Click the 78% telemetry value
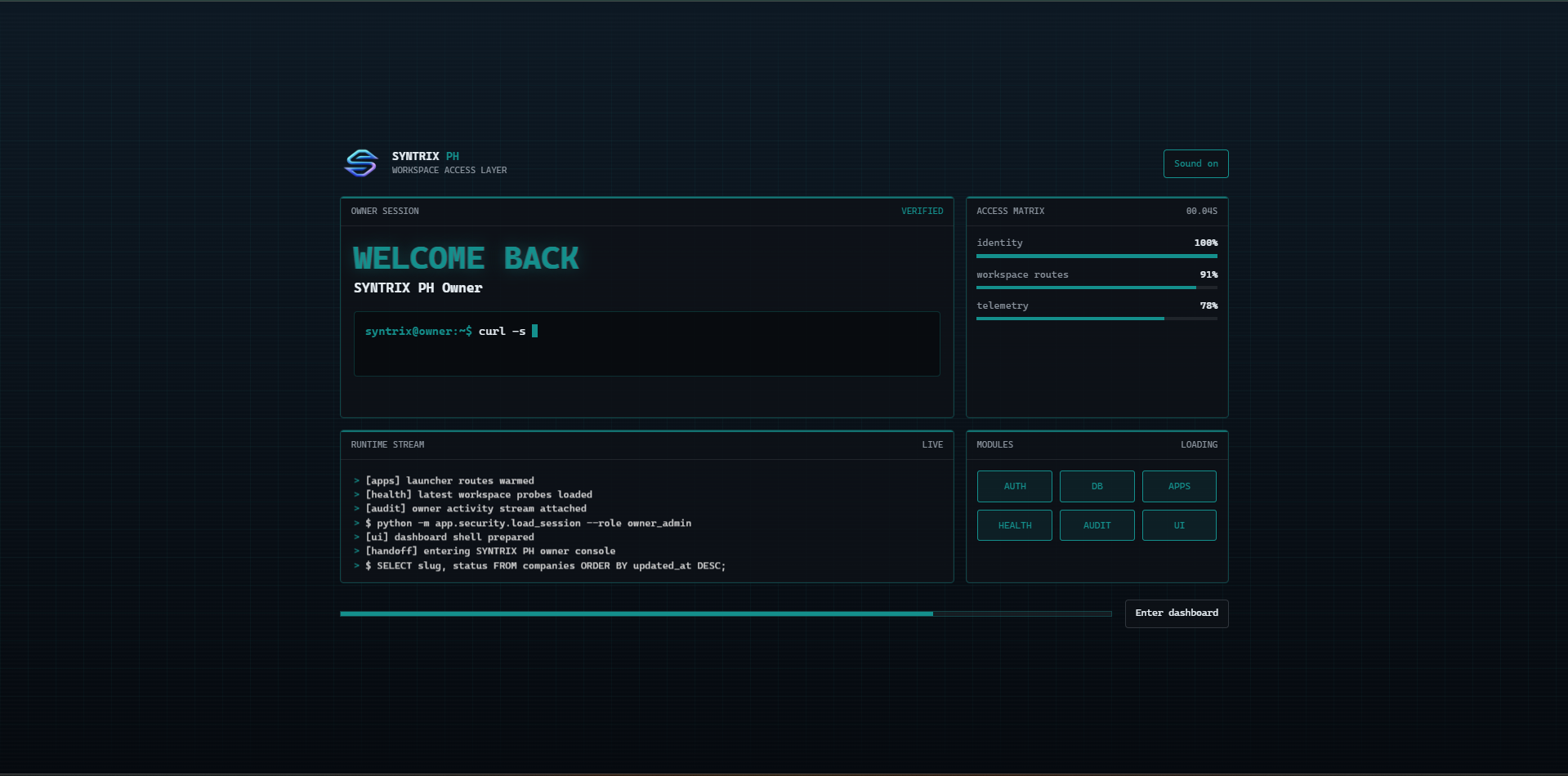Image resolution: width=1568 pixels, height=776 pixels. pyautogui.click(x=1208, y=305)
